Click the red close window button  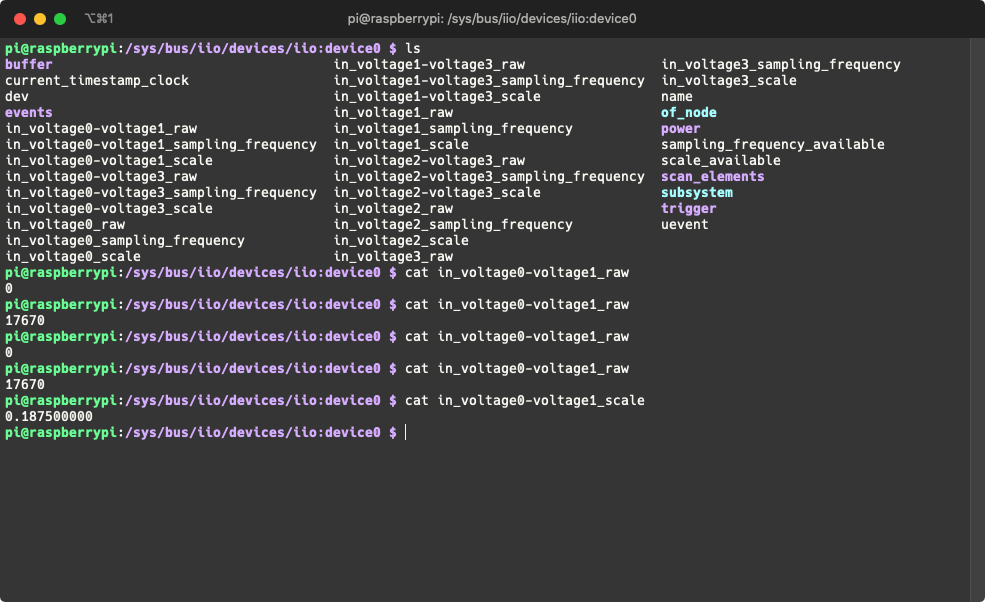pos(20,19)
